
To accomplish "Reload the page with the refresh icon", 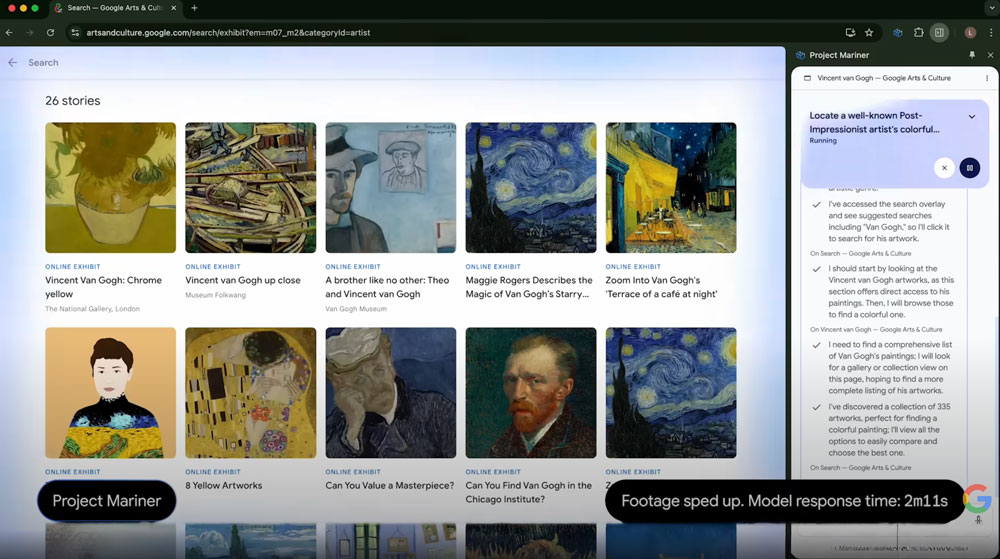I will click(50, 33).
